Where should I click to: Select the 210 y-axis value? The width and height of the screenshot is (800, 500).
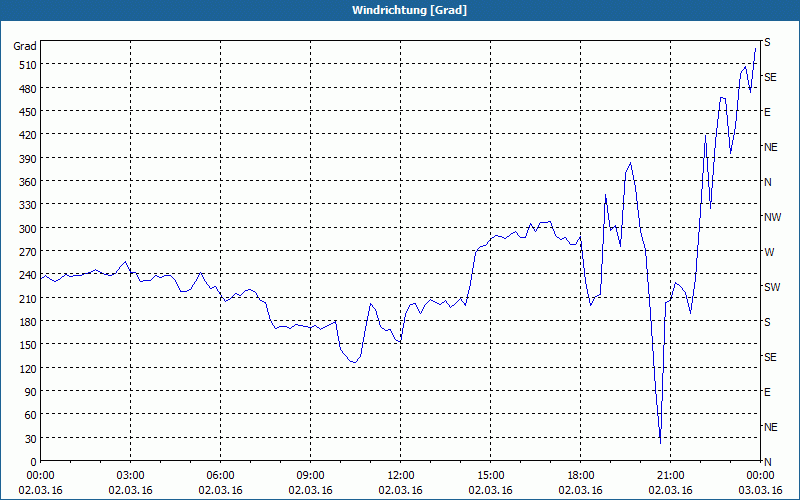(x=28, y=299)
